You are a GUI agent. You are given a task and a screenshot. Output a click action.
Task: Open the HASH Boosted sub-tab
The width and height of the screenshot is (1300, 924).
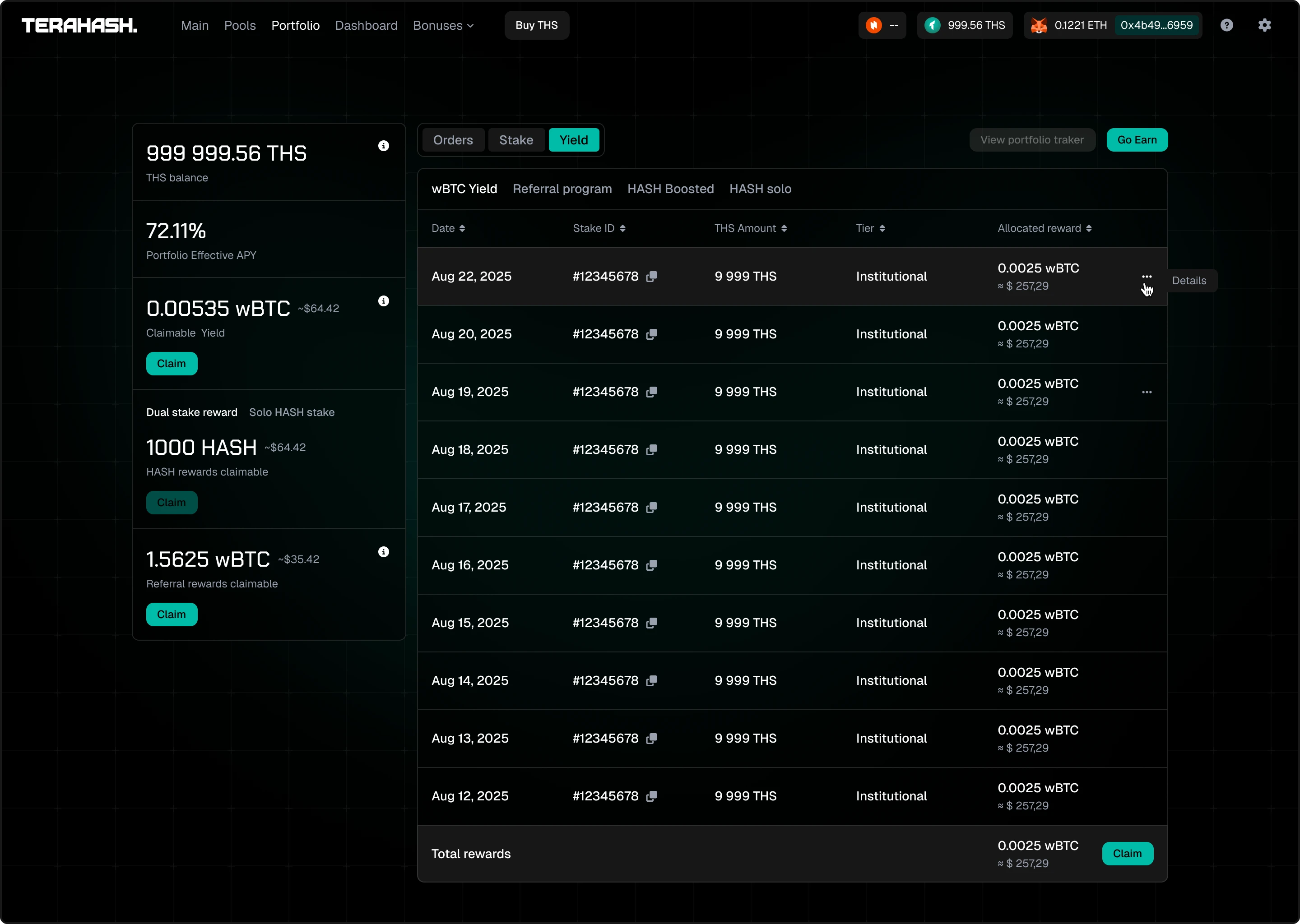point(670,189)
